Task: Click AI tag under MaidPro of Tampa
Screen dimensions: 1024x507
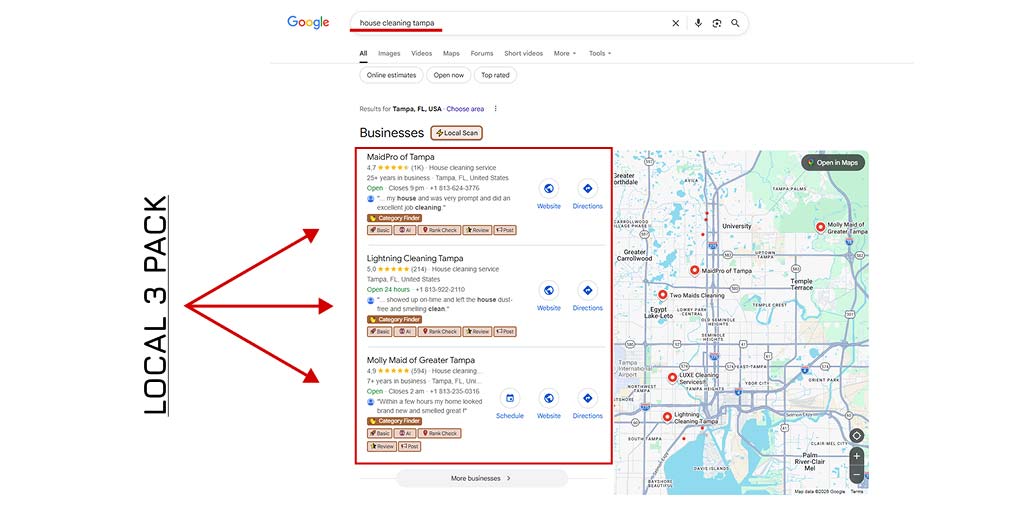Action: click(x=405, y=230)
